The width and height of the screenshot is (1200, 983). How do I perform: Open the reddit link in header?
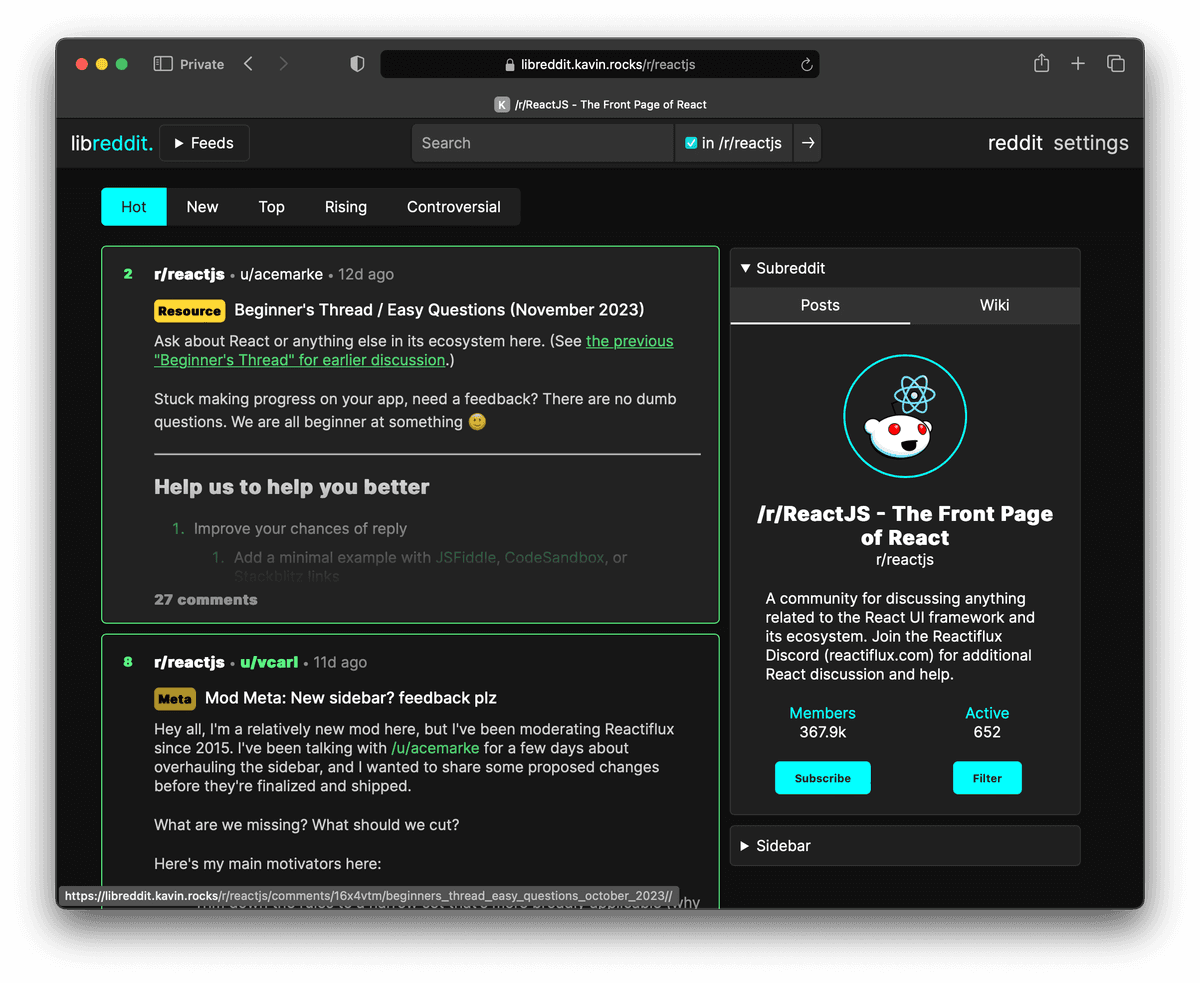[1015, 143]
